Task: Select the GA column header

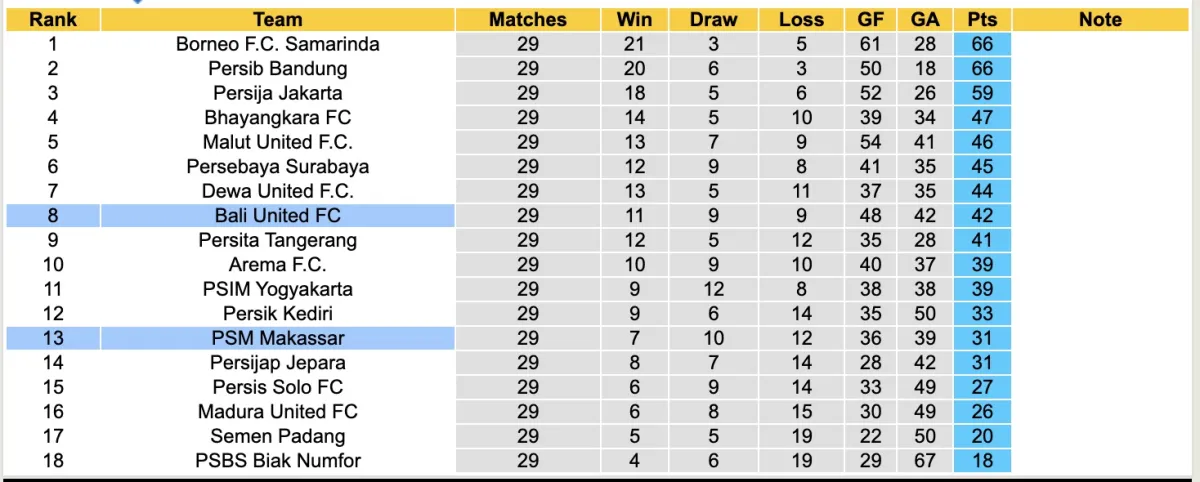Action: click(925, 19)
